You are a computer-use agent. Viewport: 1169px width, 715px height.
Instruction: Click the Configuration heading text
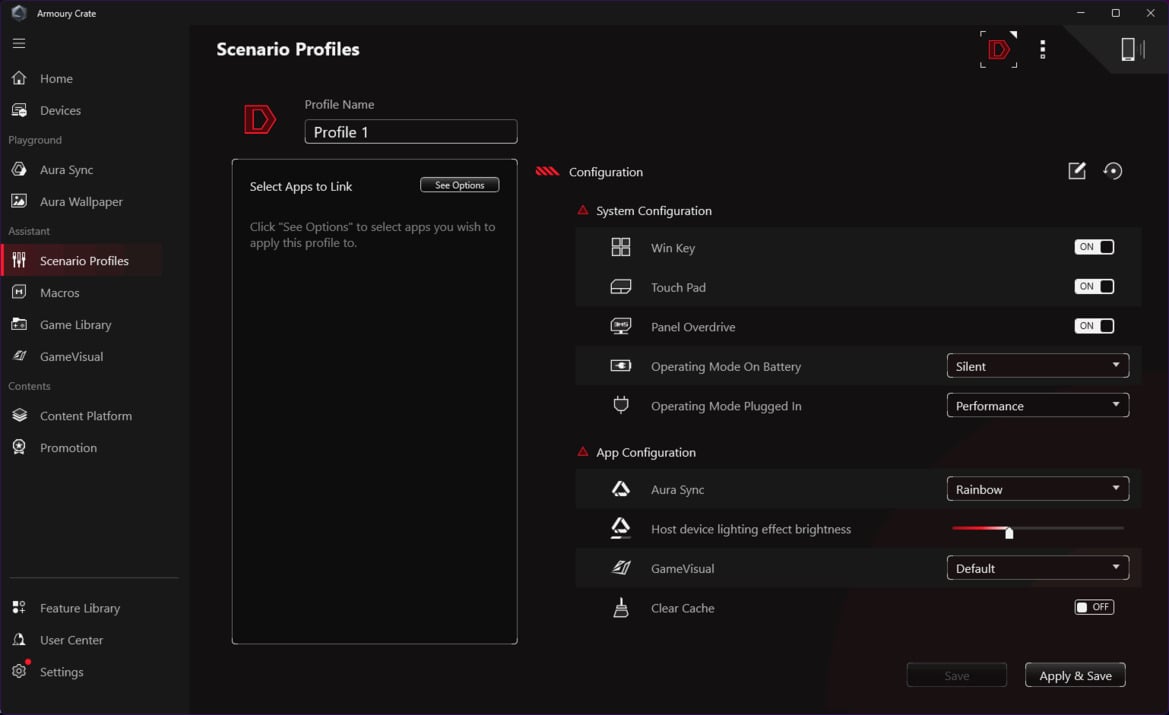(605, 172)
